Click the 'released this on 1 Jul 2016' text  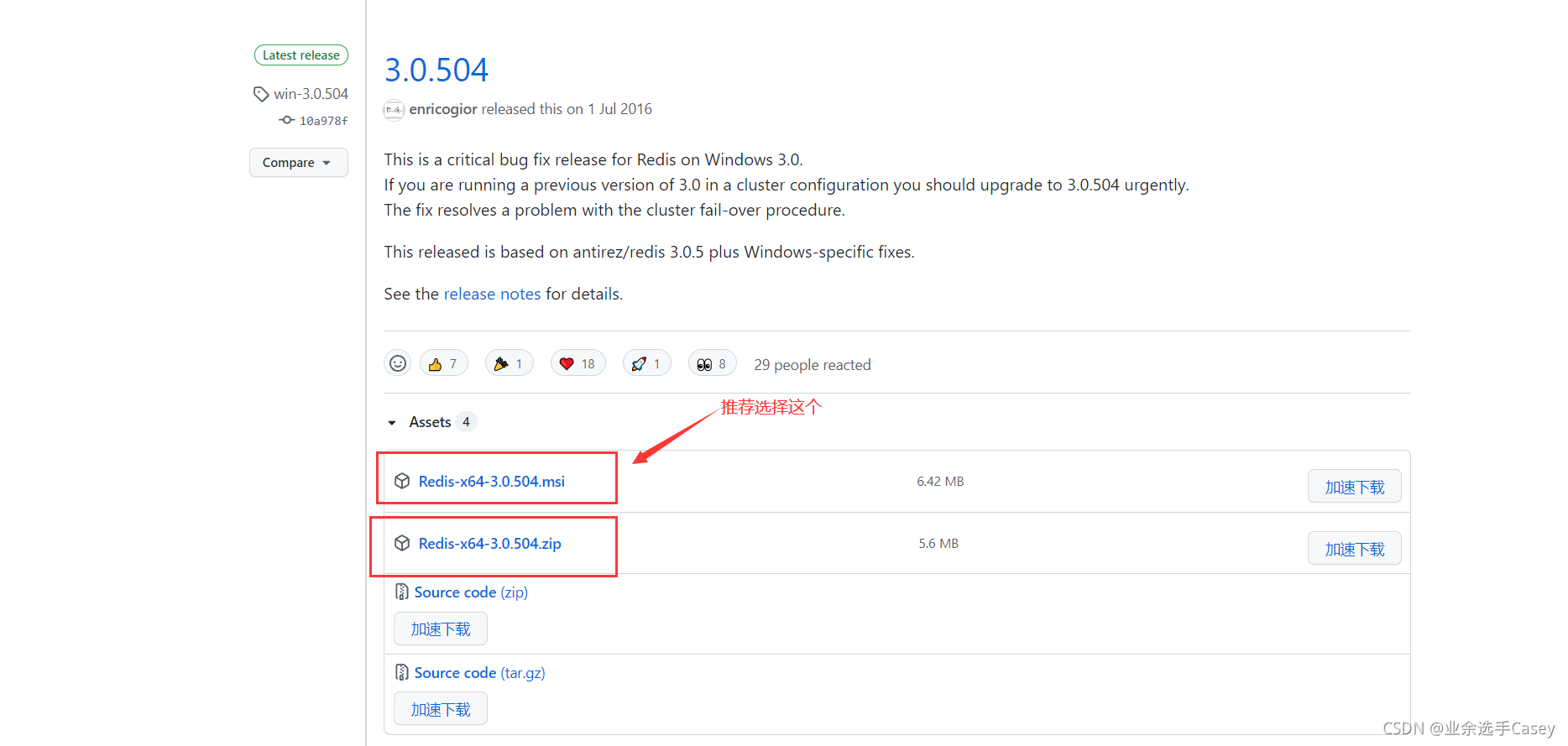pos(567,109)
